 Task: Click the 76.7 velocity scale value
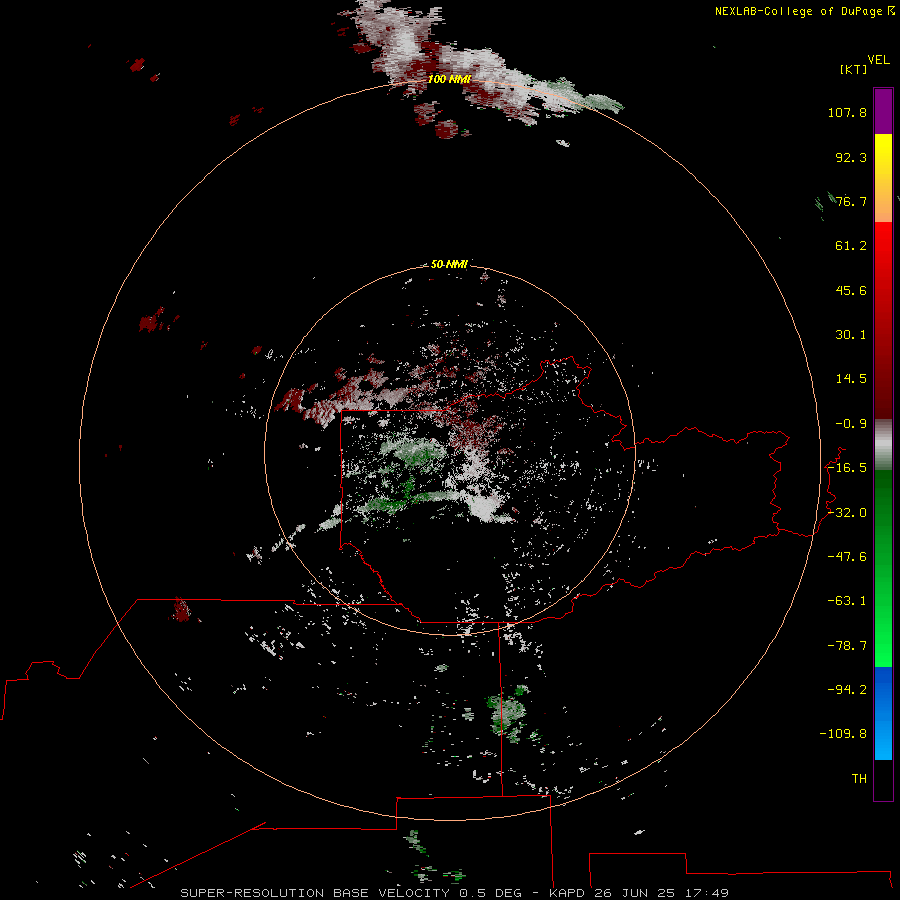point(851,201)
